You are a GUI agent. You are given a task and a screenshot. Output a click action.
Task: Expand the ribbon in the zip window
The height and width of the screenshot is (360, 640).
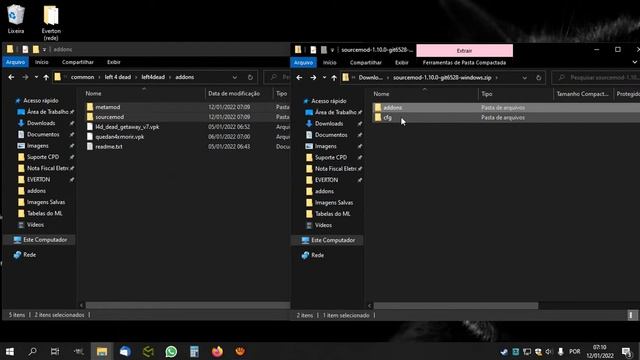click(635, 62)
